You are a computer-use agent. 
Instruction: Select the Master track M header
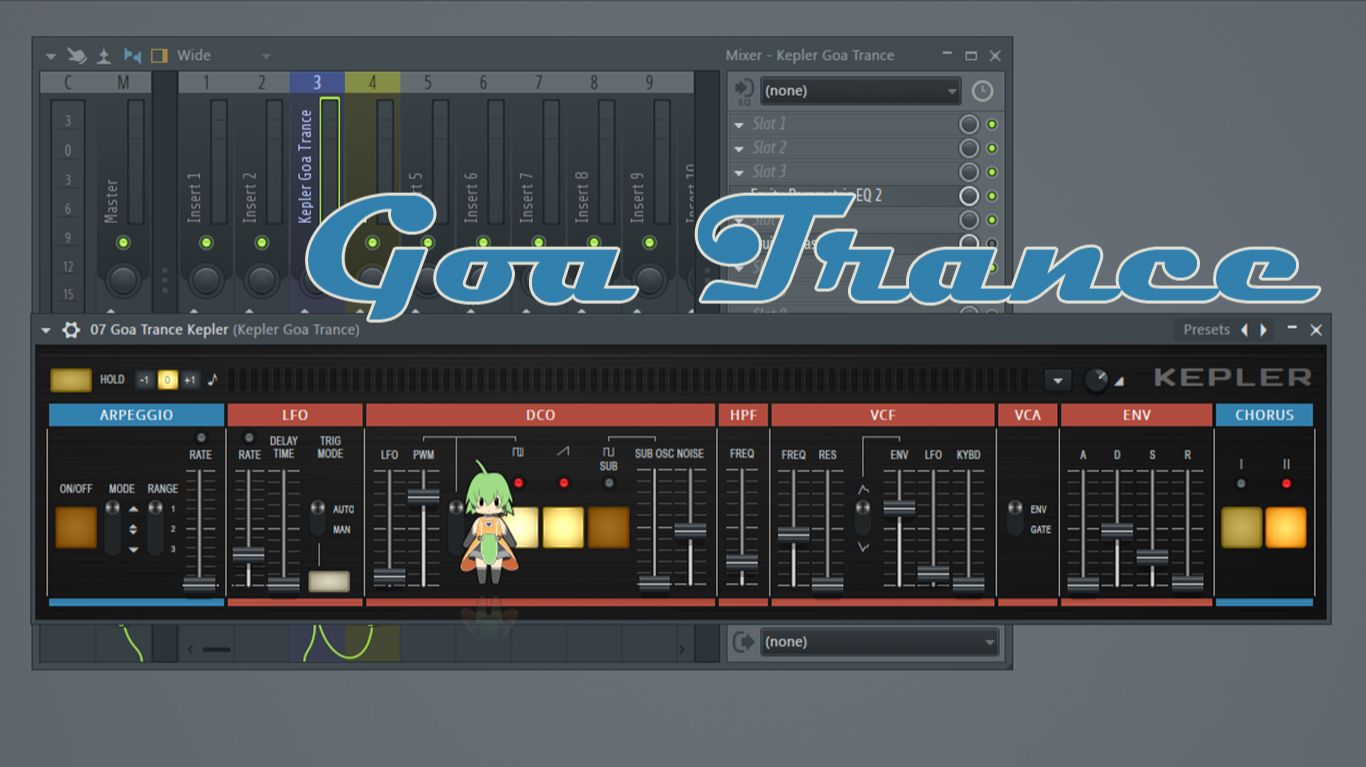[123, 82]
